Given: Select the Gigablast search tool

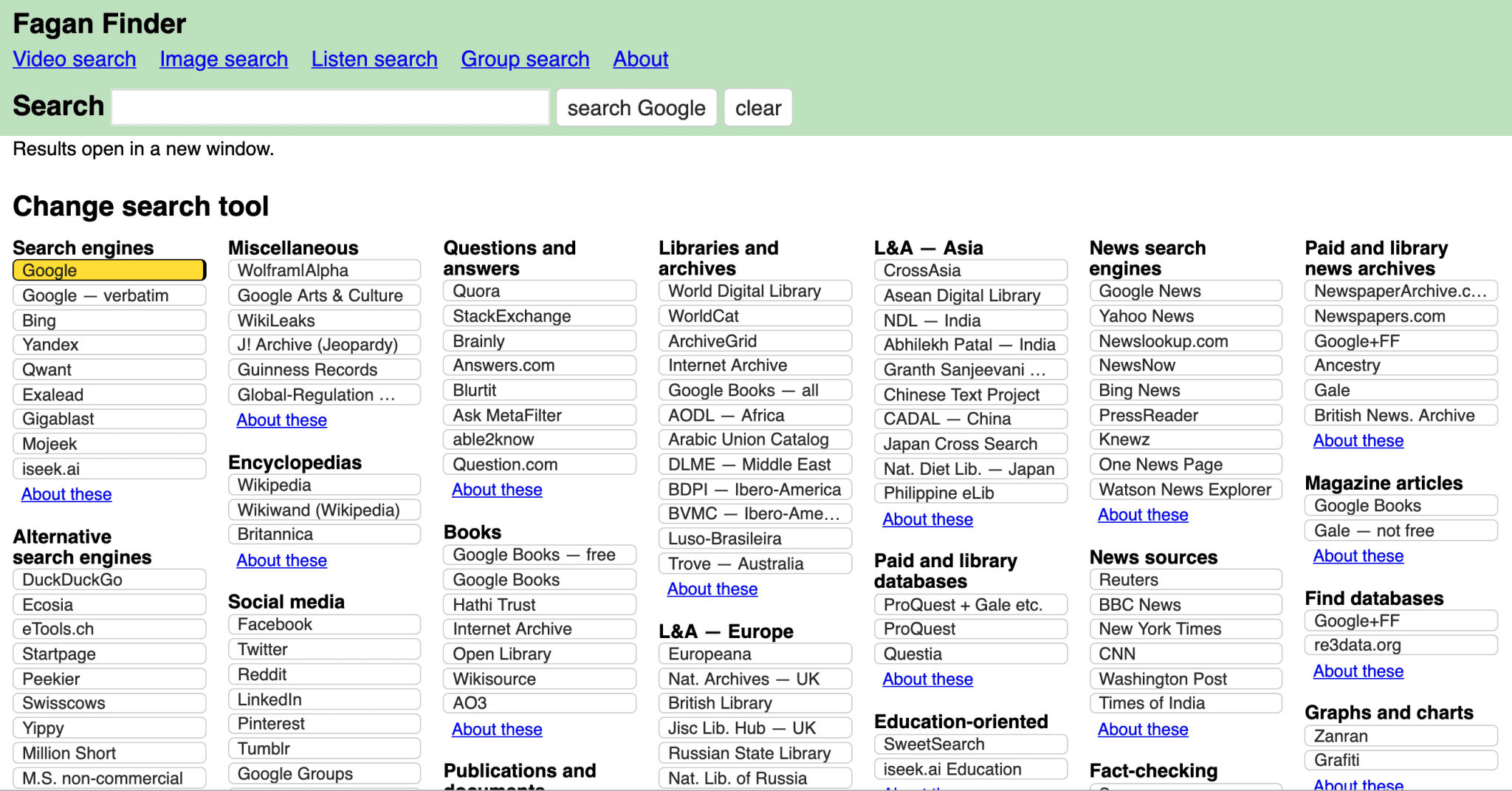Looking at the screenshot, I should [109, 420].
